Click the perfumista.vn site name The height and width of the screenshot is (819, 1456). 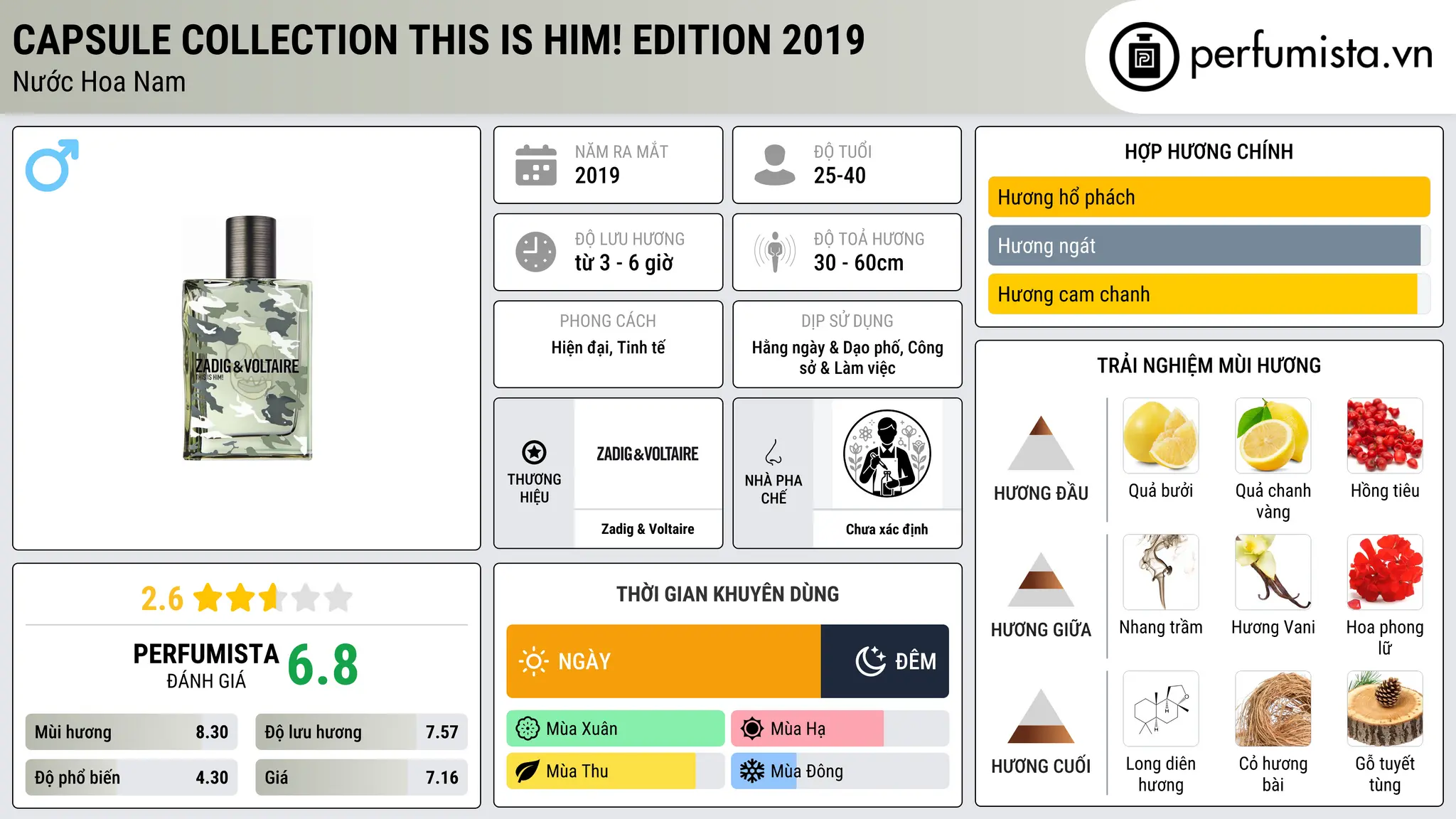pyautogui.click(x=1311, y=55)
